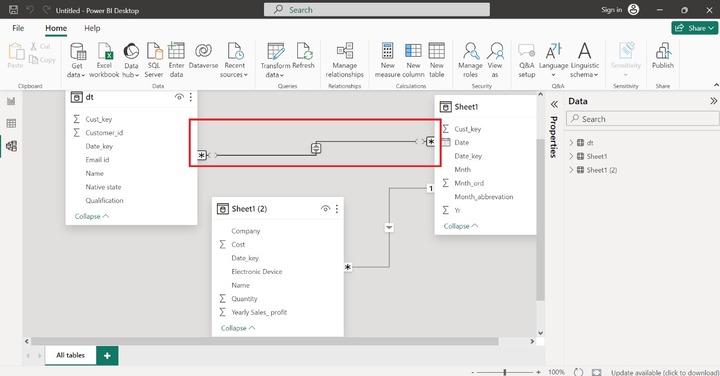Select the Home ribbon tab
Screen dimensions: 720x376
[x=56, y=28]
